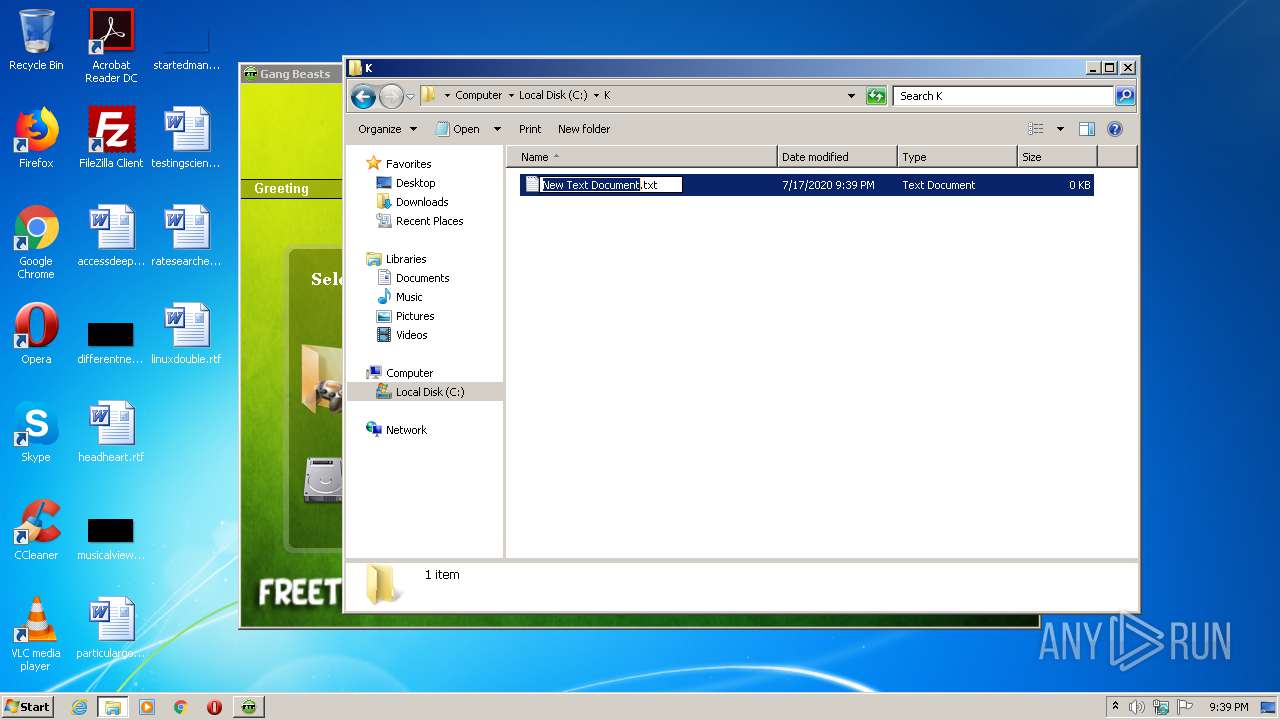Screen dimensions: 1280x720
Task: Select the particularge... Word document icon
Action: pos(111,628)
